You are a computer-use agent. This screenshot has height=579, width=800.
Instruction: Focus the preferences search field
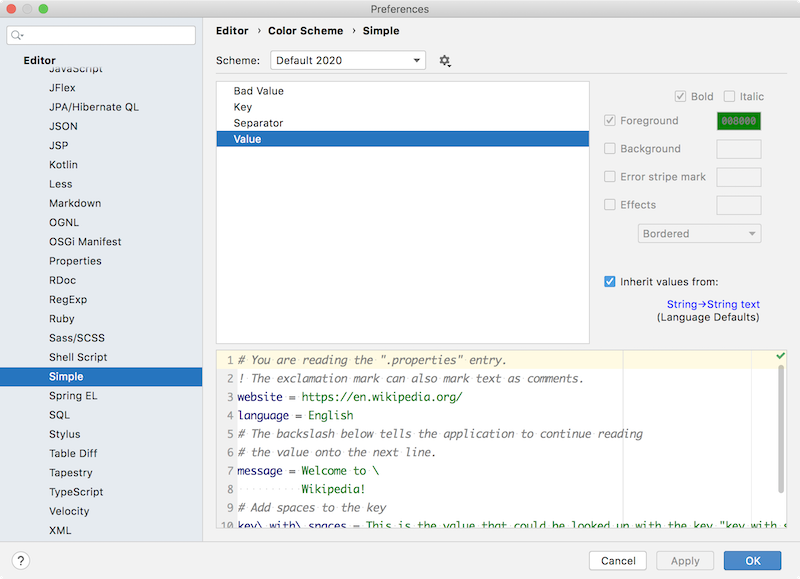pyautogui.click(x=105, y=36)
